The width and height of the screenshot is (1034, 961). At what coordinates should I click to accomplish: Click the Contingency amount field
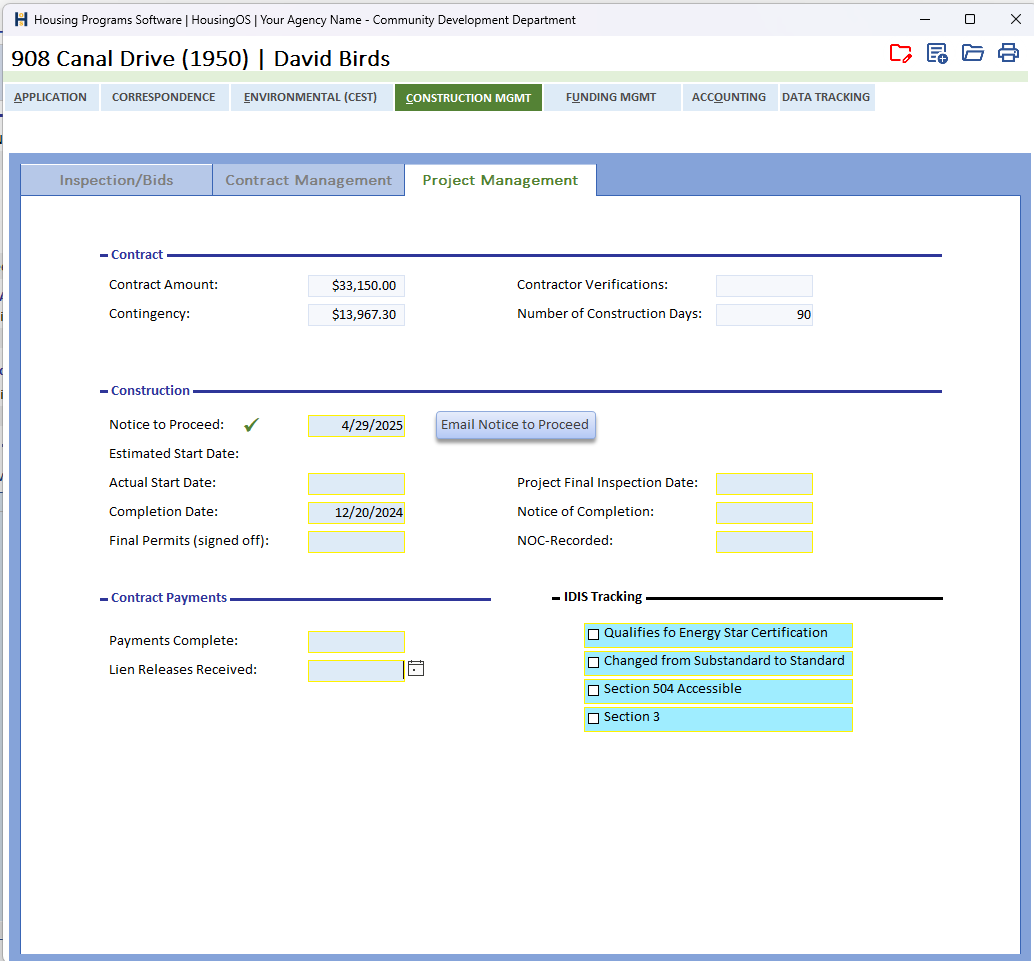(356, 315)
